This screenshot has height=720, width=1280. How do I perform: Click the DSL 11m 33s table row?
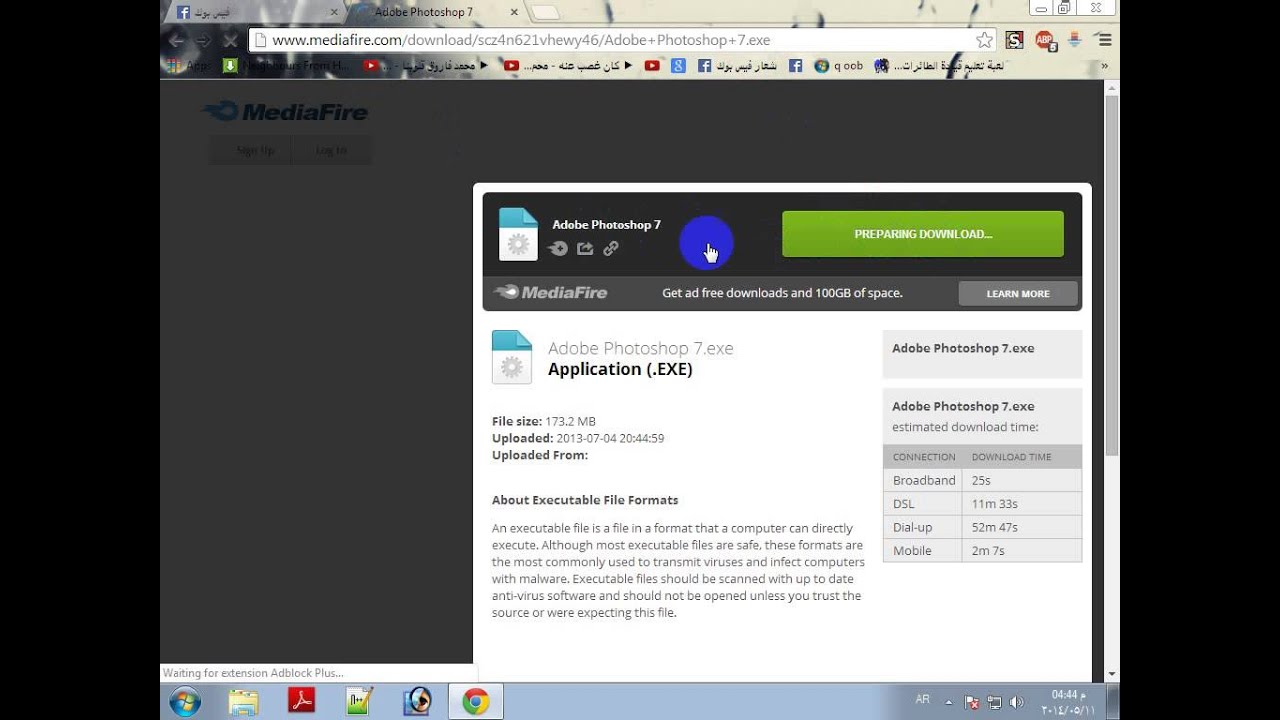[982, 503]
